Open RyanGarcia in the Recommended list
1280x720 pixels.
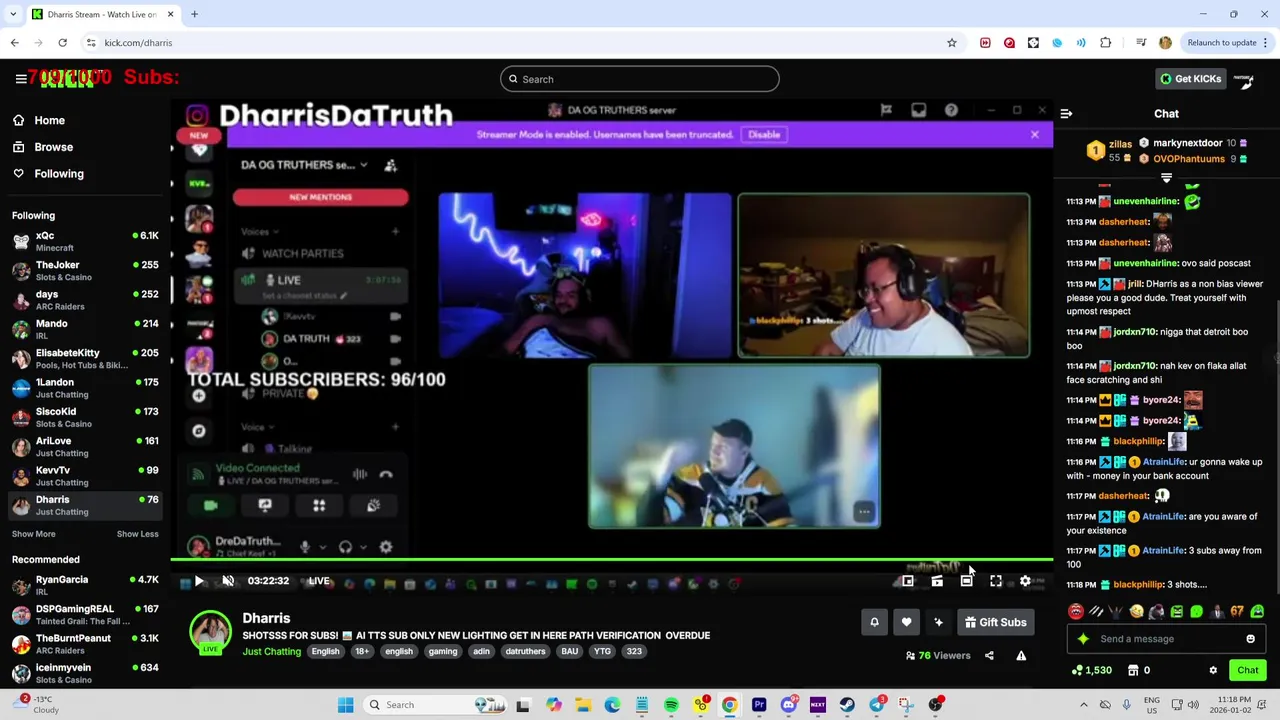[x=85, y=585]
